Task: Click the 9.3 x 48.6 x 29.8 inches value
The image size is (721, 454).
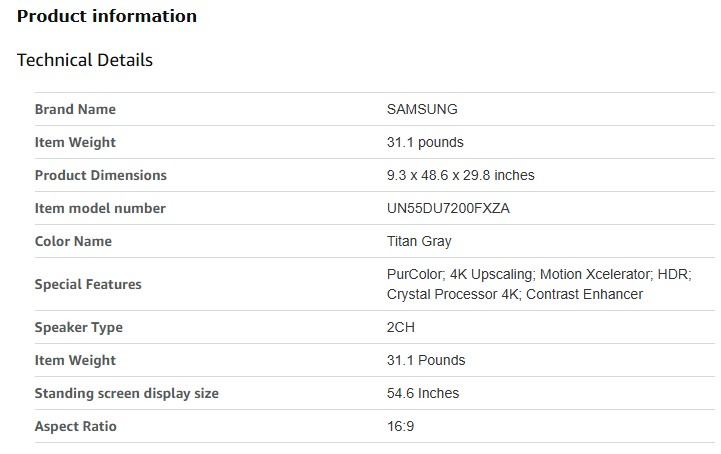Action: [x=460, y=175]
